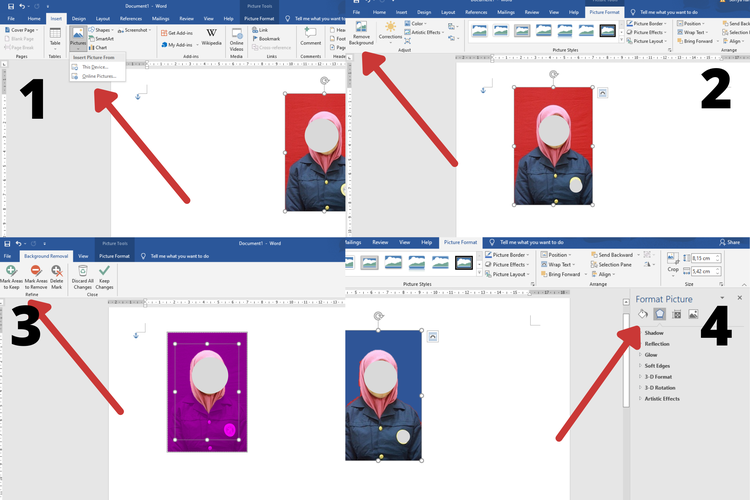Open Background Removal tab in screenshot 3
The width and height of the screenshot is (750, 500).
pyautogui.click(x=46, y=256)
